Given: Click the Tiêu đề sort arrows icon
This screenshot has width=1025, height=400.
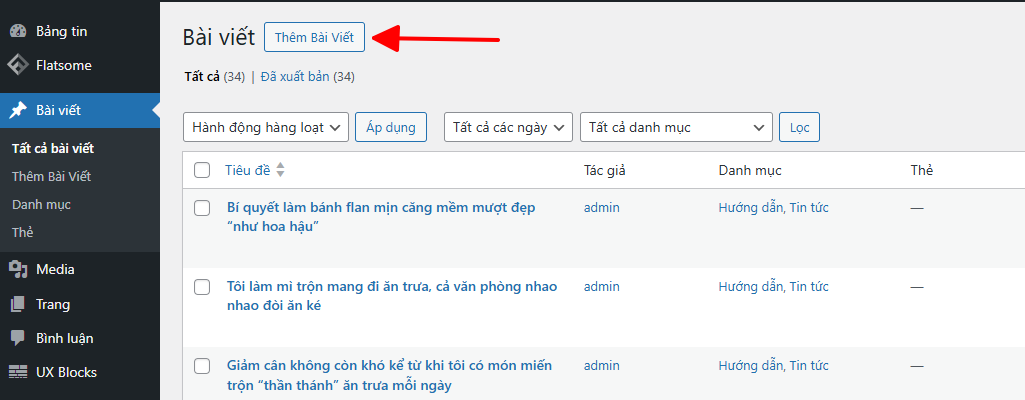Looking at the screenshot, I should tap(280, 170).
